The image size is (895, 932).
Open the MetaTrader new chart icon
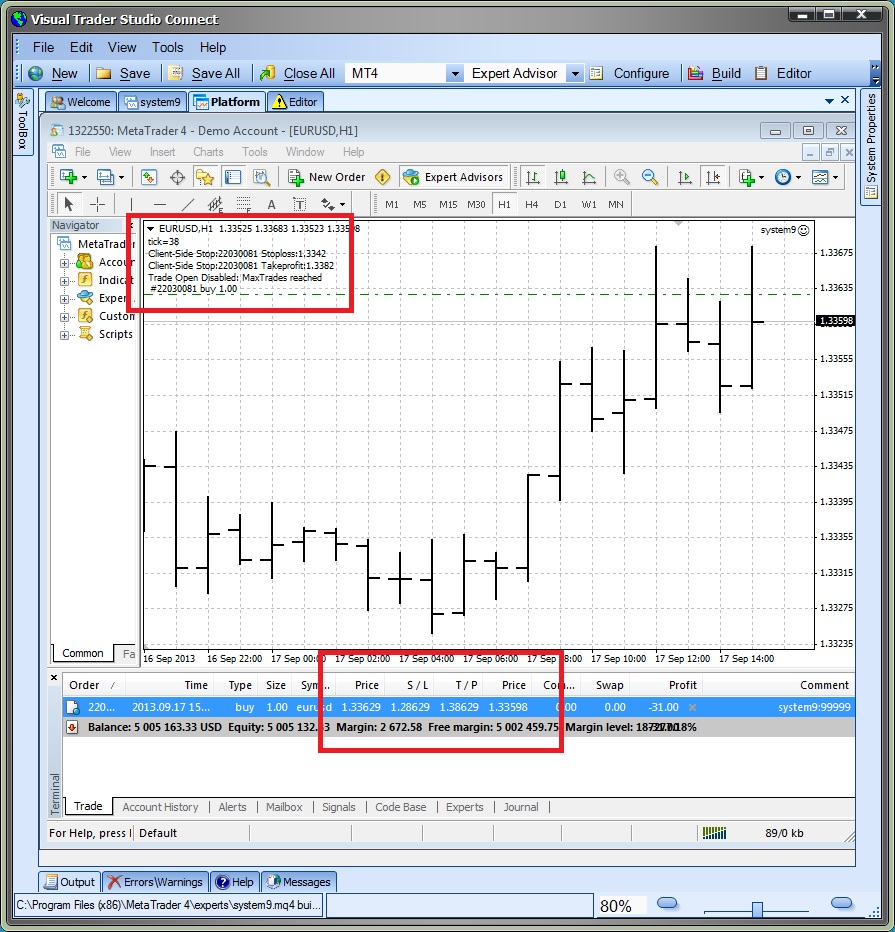[69, 177]
